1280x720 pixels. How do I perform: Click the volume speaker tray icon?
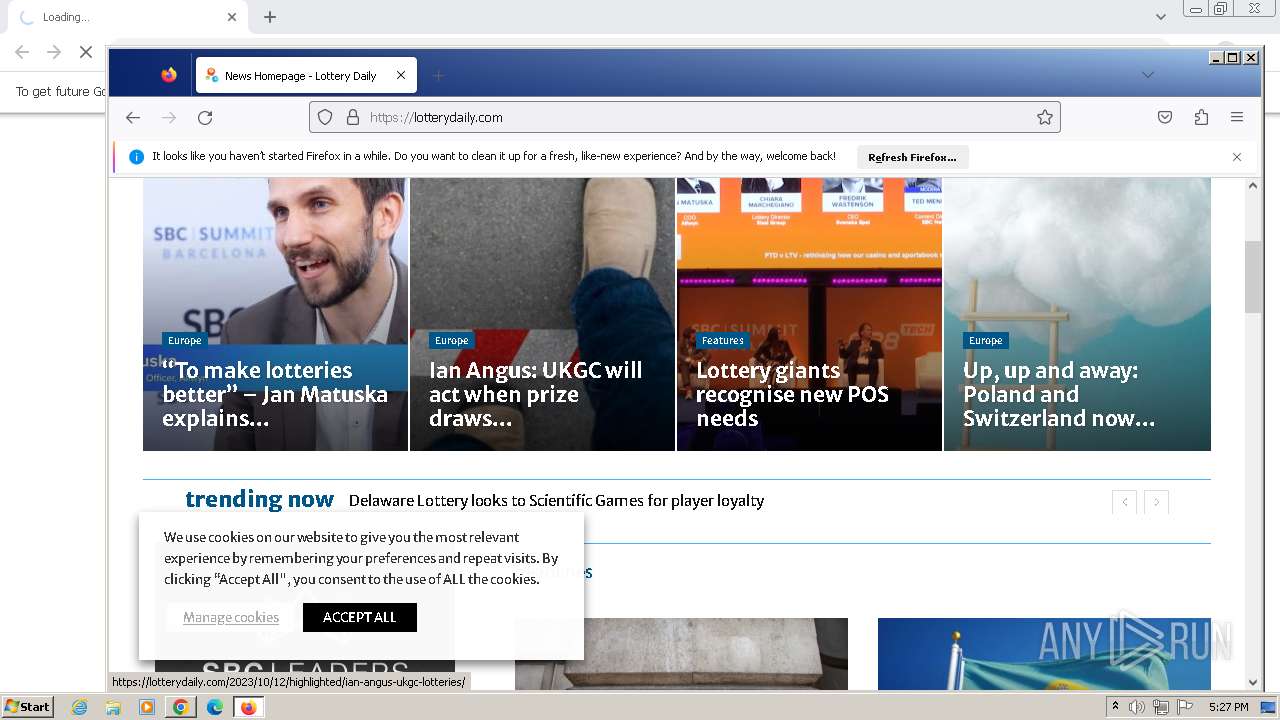[1137, 707]
